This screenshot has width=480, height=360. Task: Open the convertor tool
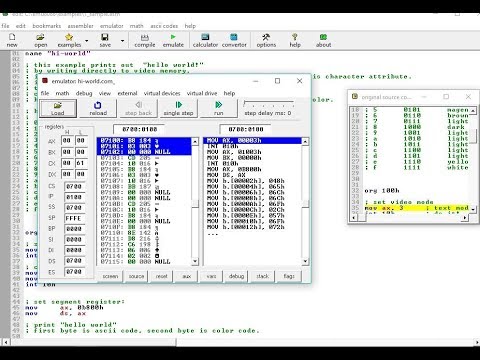234,40
